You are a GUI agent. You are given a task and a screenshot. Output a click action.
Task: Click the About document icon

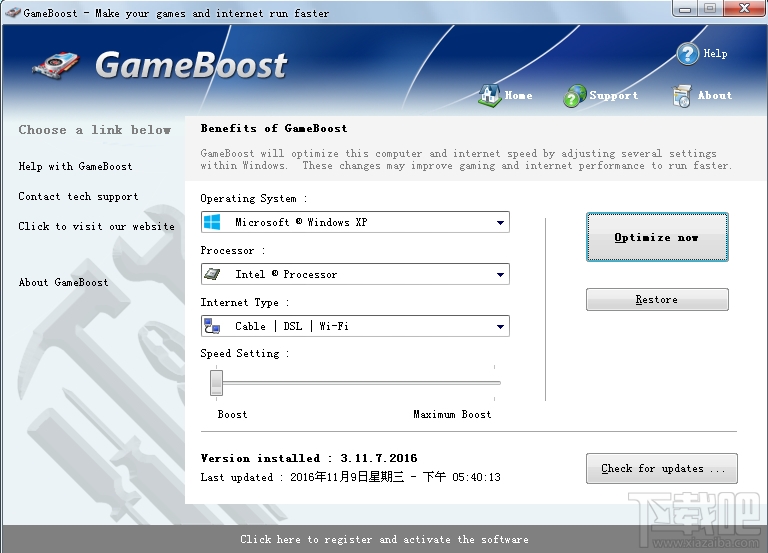(x=681, y=96)
